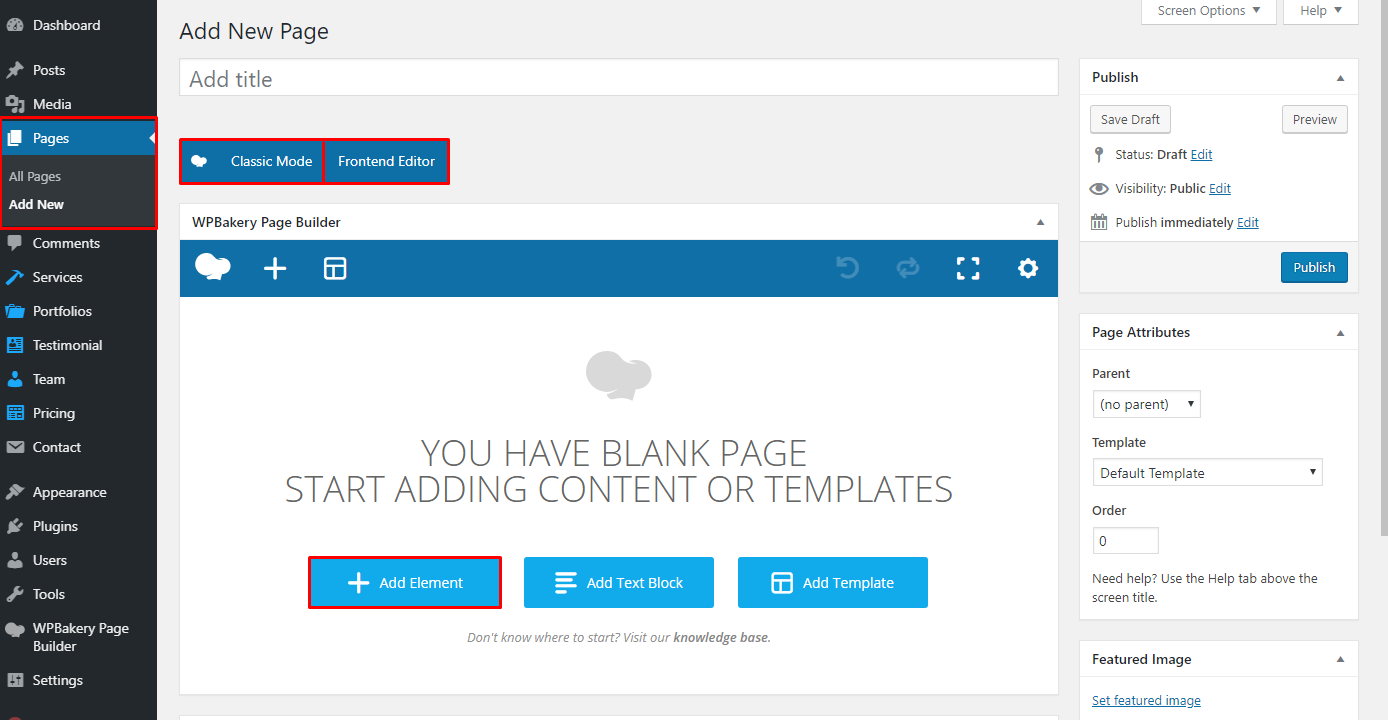The width and height of the screenshot is (1388, 720).
Task: Click the Order number field
Action: [x=1126, y=541]
